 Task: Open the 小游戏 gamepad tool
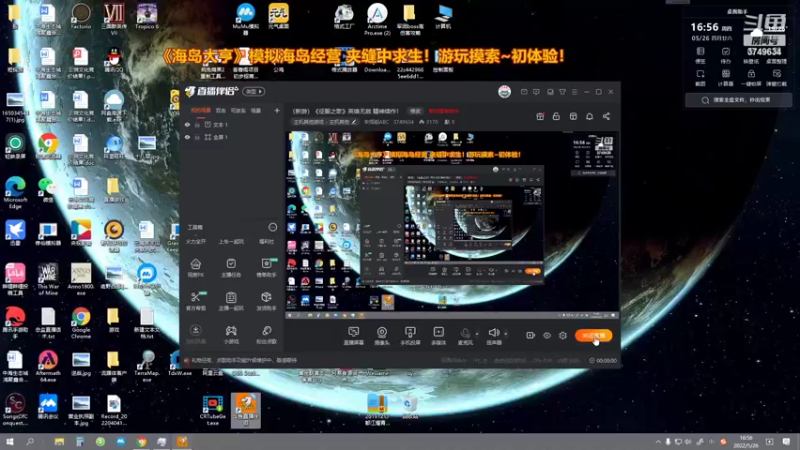click(231, 334)
